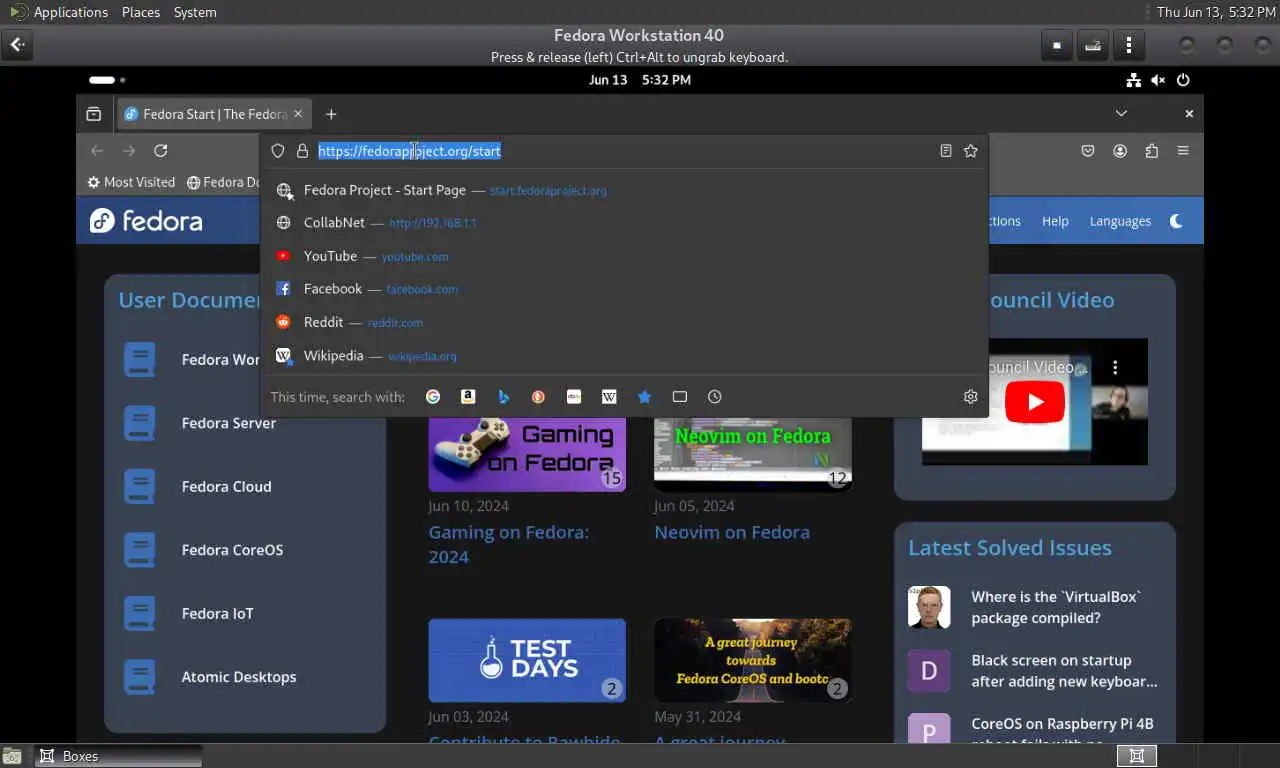
Task: Select CollabNet suggestion row
Action: point(624,223)
